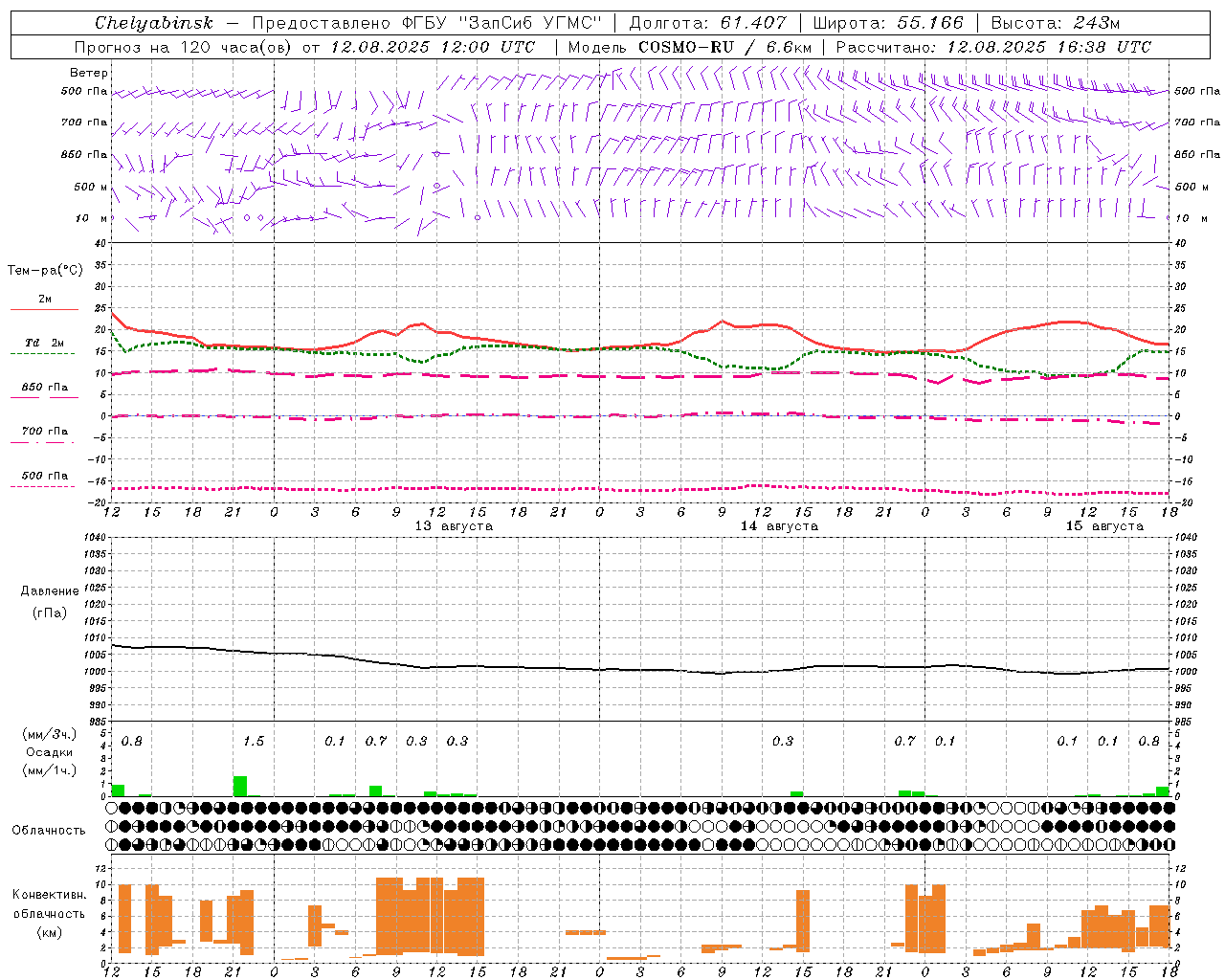Click the "Тем-ра(°C)" temperature section label
The width and height of the screenshot is (1225, 980).
point(45,271)
